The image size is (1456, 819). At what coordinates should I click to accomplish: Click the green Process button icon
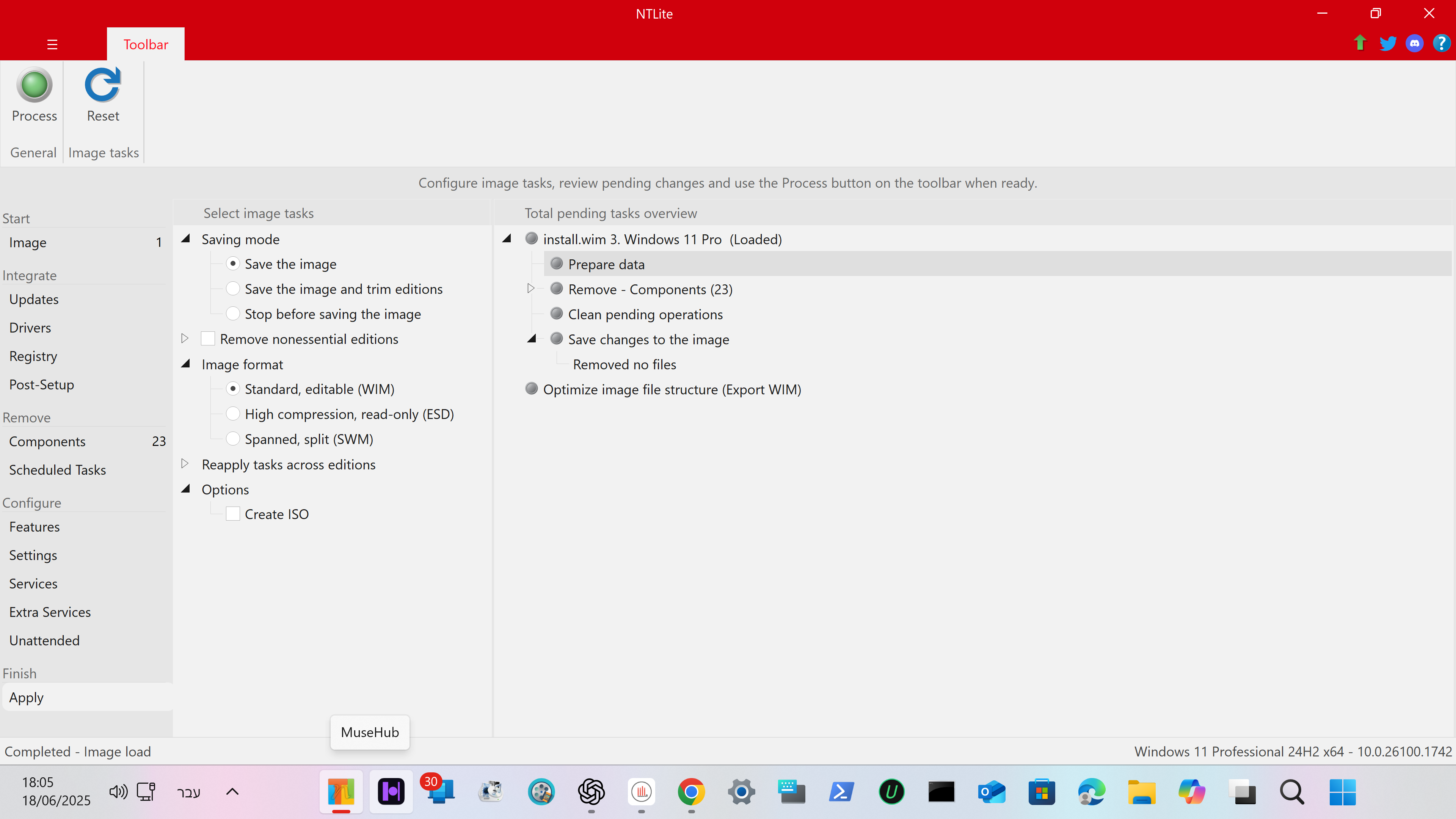click(x=35, y=85)
